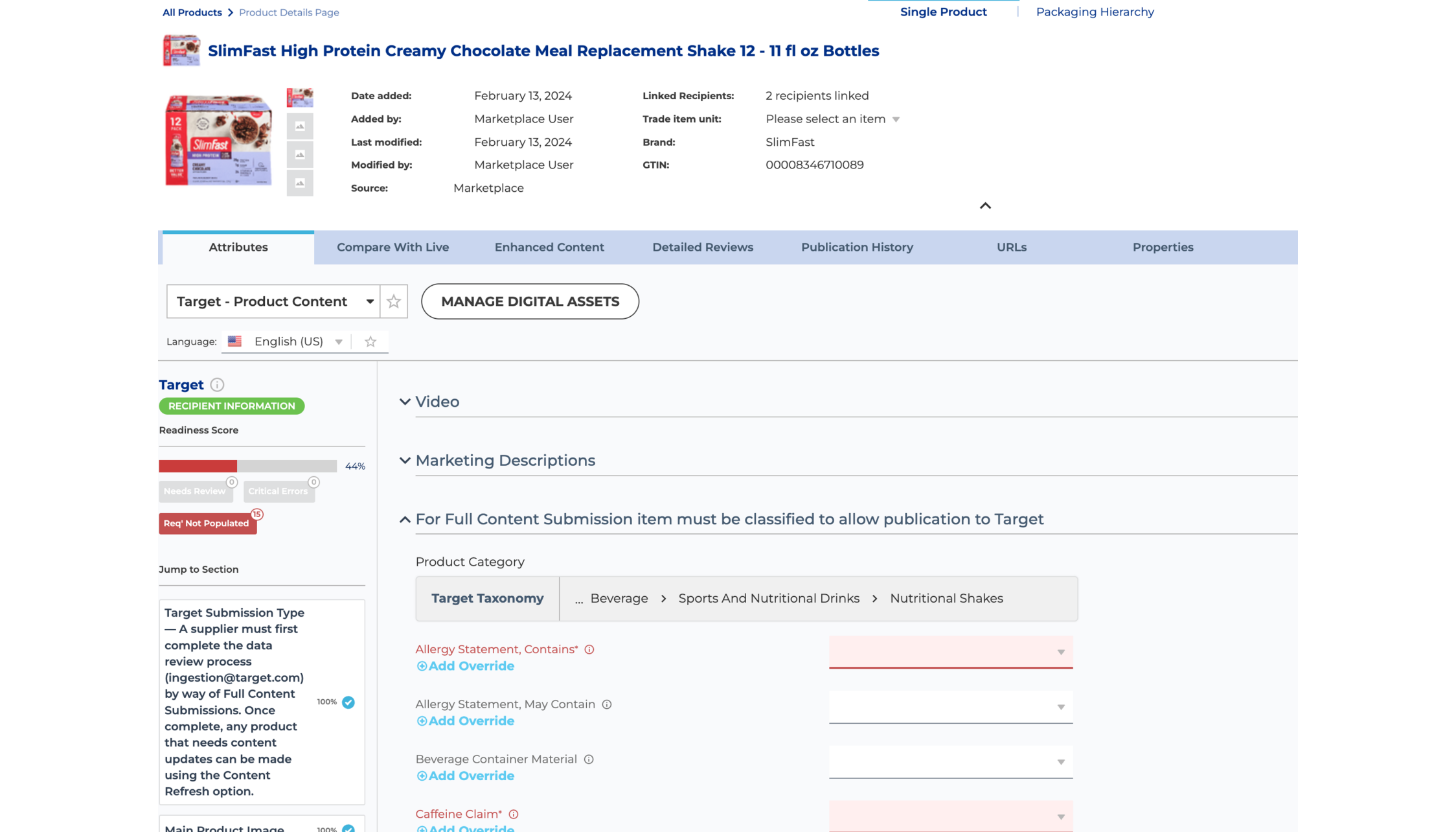Click info icon beside Allergy Statement, Contains

pos(589,649)
